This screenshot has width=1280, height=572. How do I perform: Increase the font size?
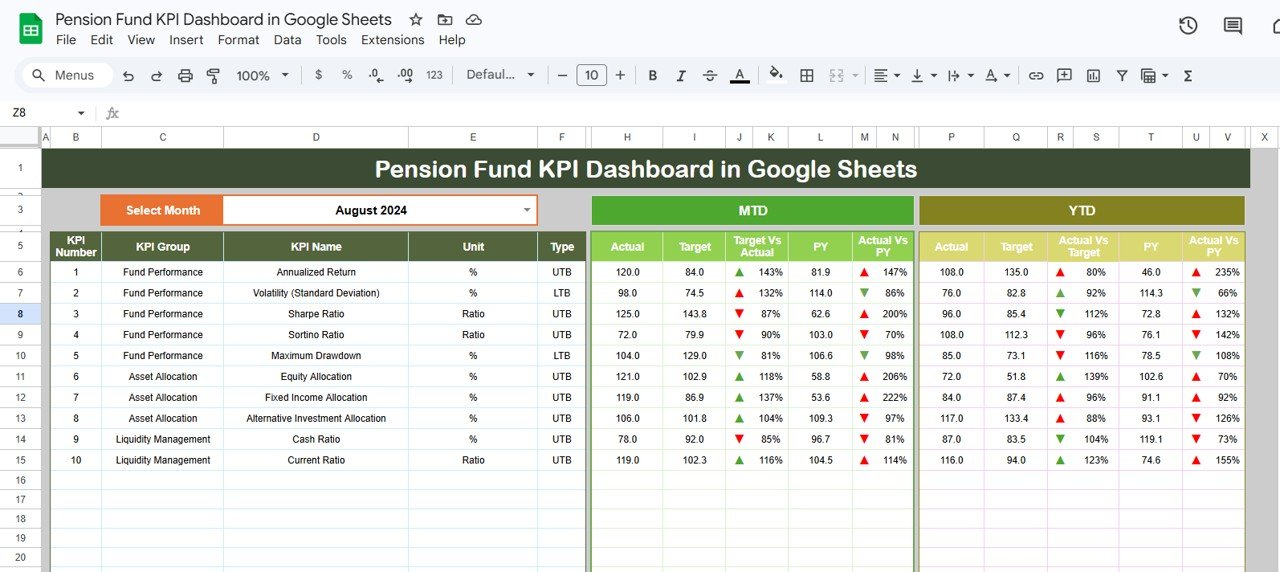tap(620, 75)
